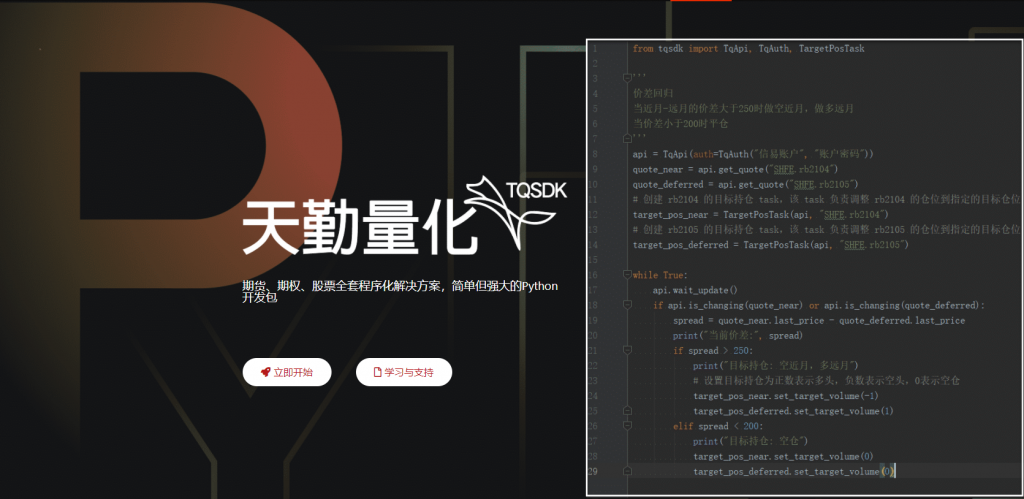Open the 学习与支持 button
This screenshot has height=499, width=1024.
coord(404,372)
